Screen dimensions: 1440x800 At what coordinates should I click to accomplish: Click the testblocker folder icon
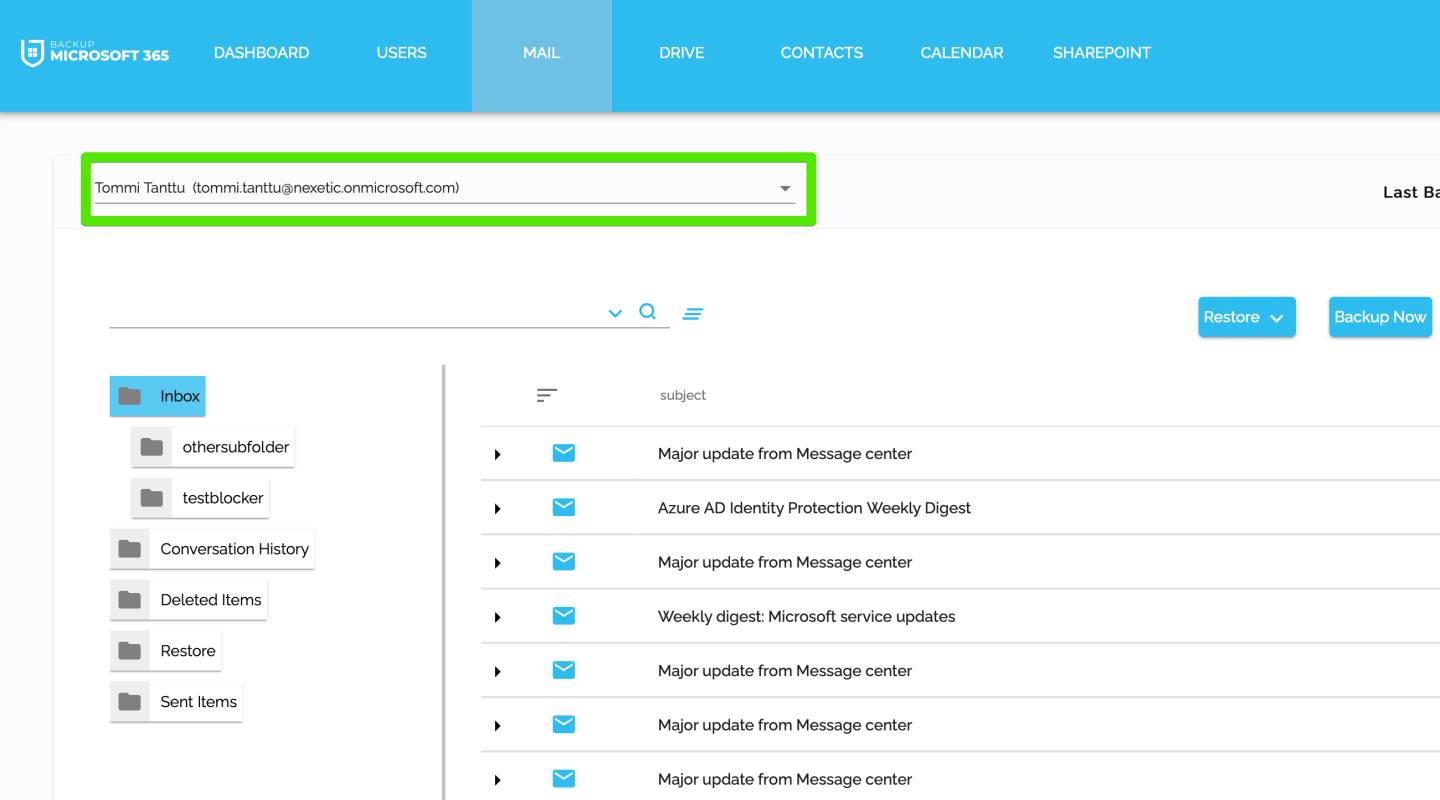coord(152,498)
